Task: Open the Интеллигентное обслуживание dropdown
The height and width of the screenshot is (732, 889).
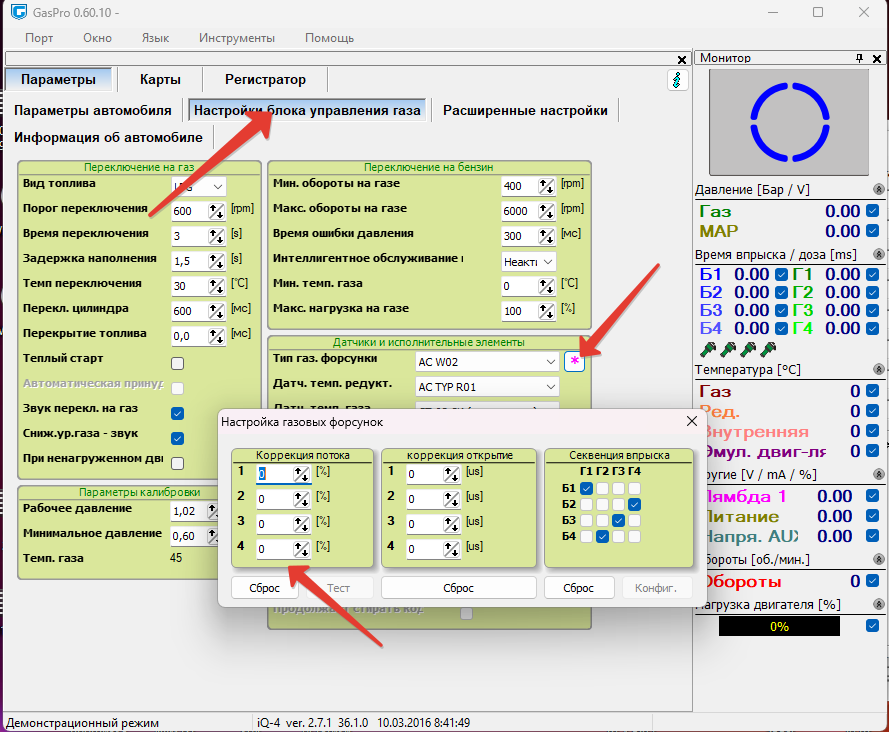Action: pos(529,261)
